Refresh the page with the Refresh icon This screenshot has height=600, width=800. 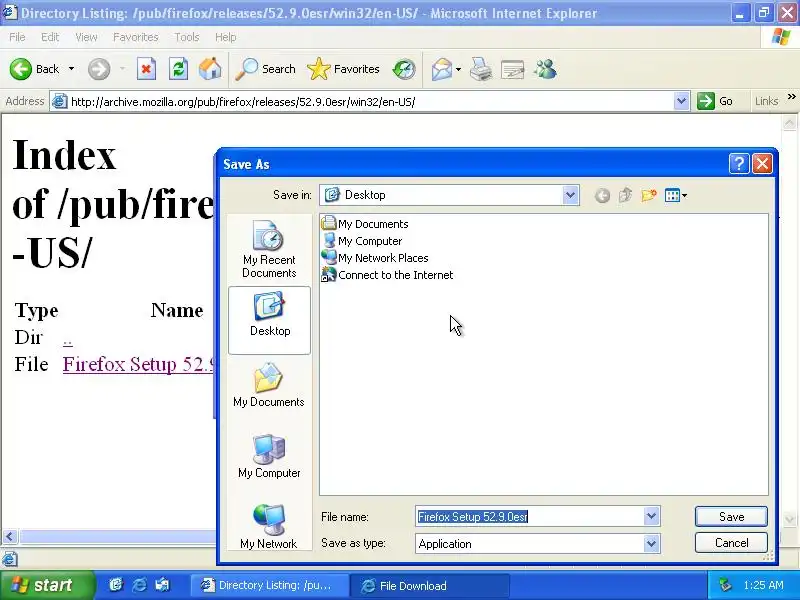pos(178,69)
